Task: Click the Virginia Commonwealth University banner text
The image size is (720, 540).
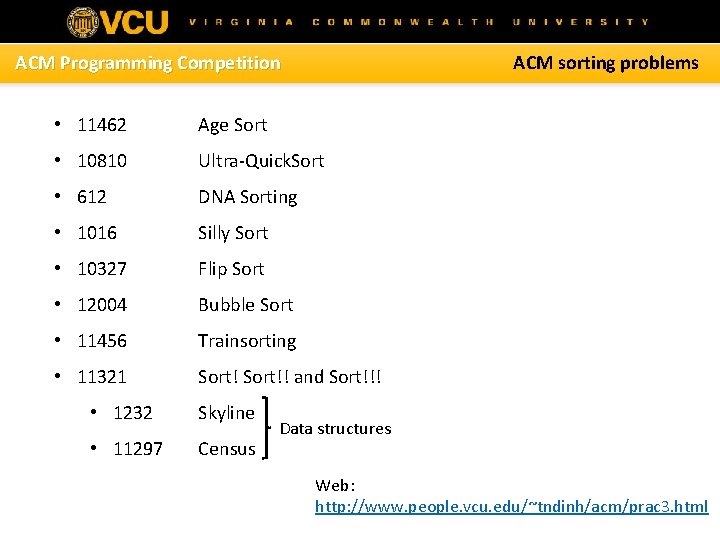Action: pos(418,21)
